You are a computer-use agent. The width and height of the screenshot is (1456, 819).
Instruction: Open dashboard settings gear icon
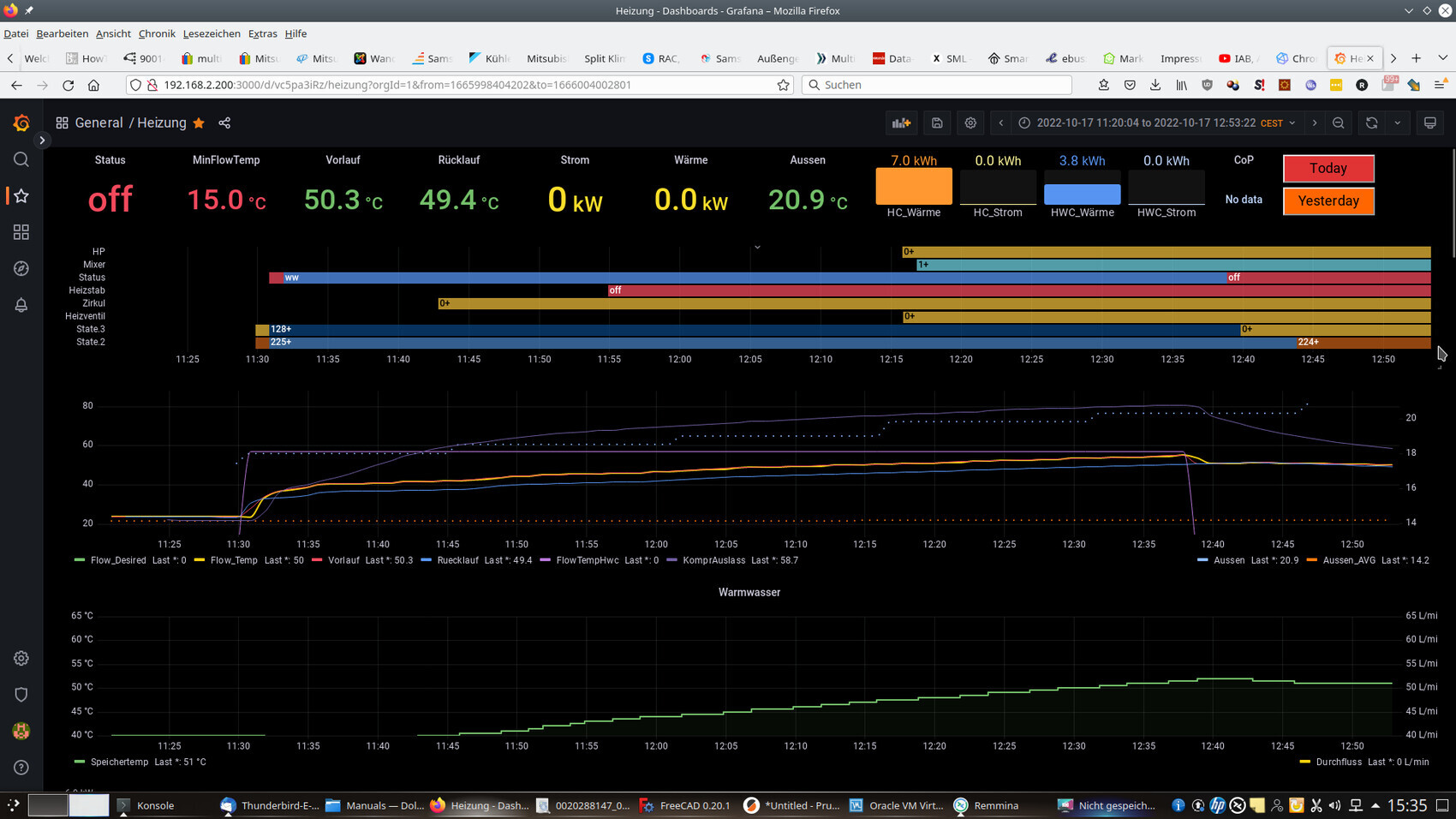[970, 123]
